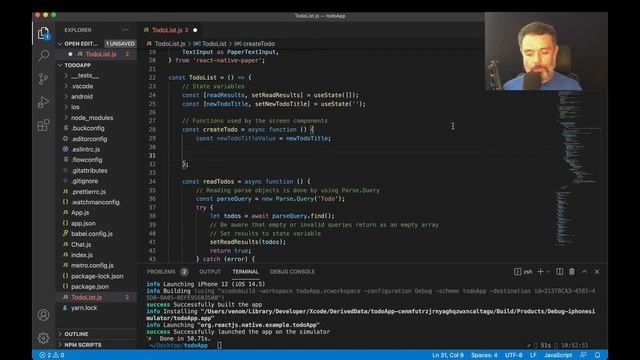Click the unsaved dot on TodoList.js tab
The height and width of the screenshot is (360, 640).
click(x=195, y=30)
